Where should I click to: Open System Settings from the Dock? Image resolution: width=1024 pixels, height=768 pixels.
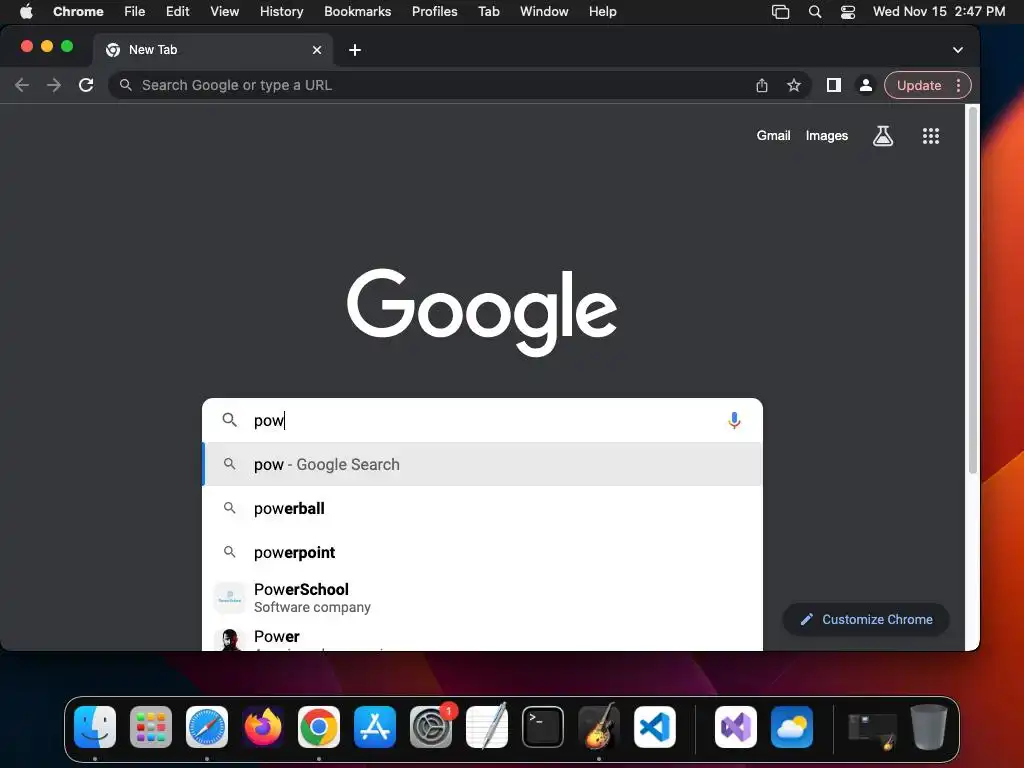tap(431, 727)
